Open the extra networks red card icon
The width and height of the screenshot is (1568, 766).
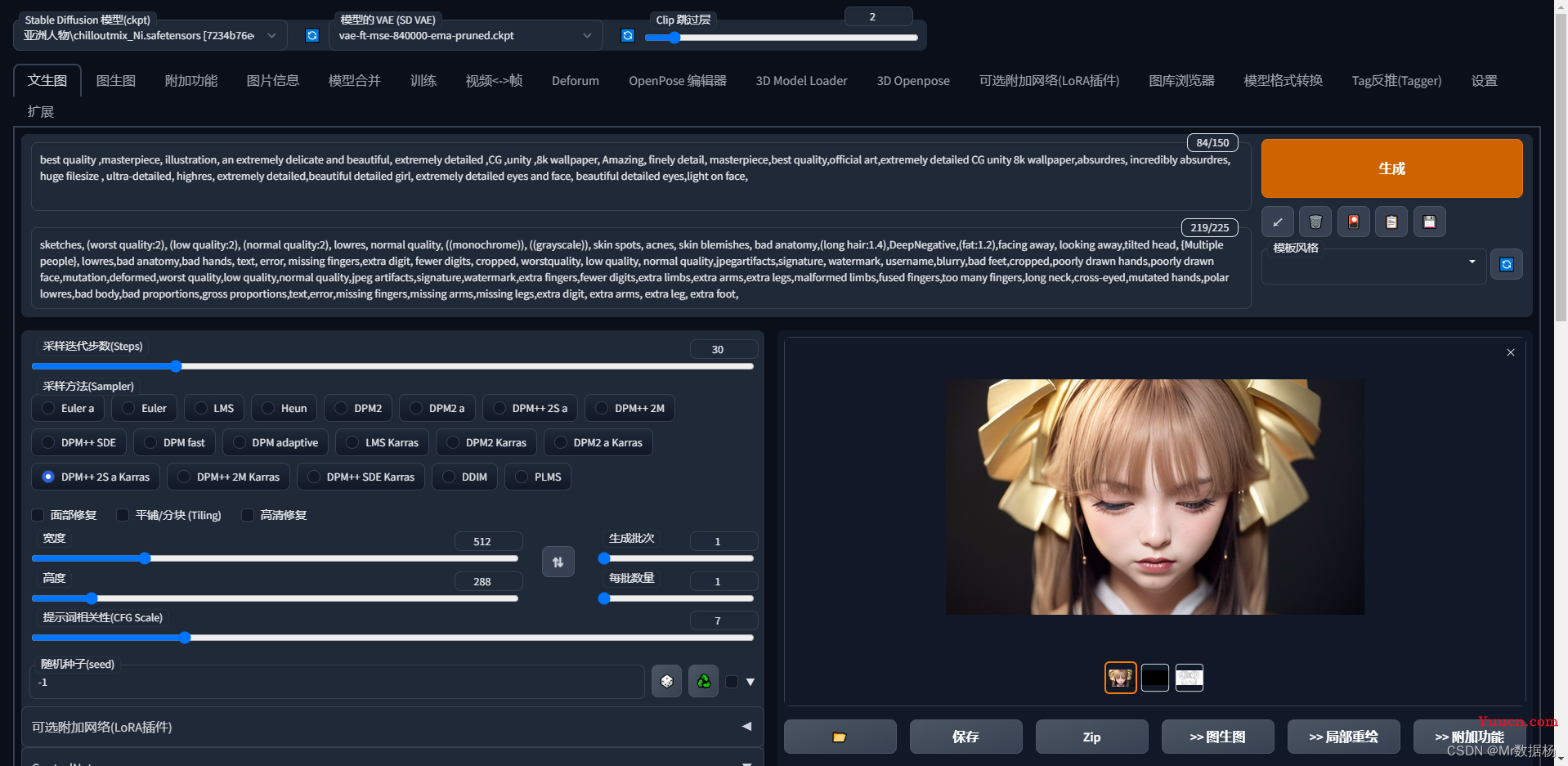(x=1353, y=222)
